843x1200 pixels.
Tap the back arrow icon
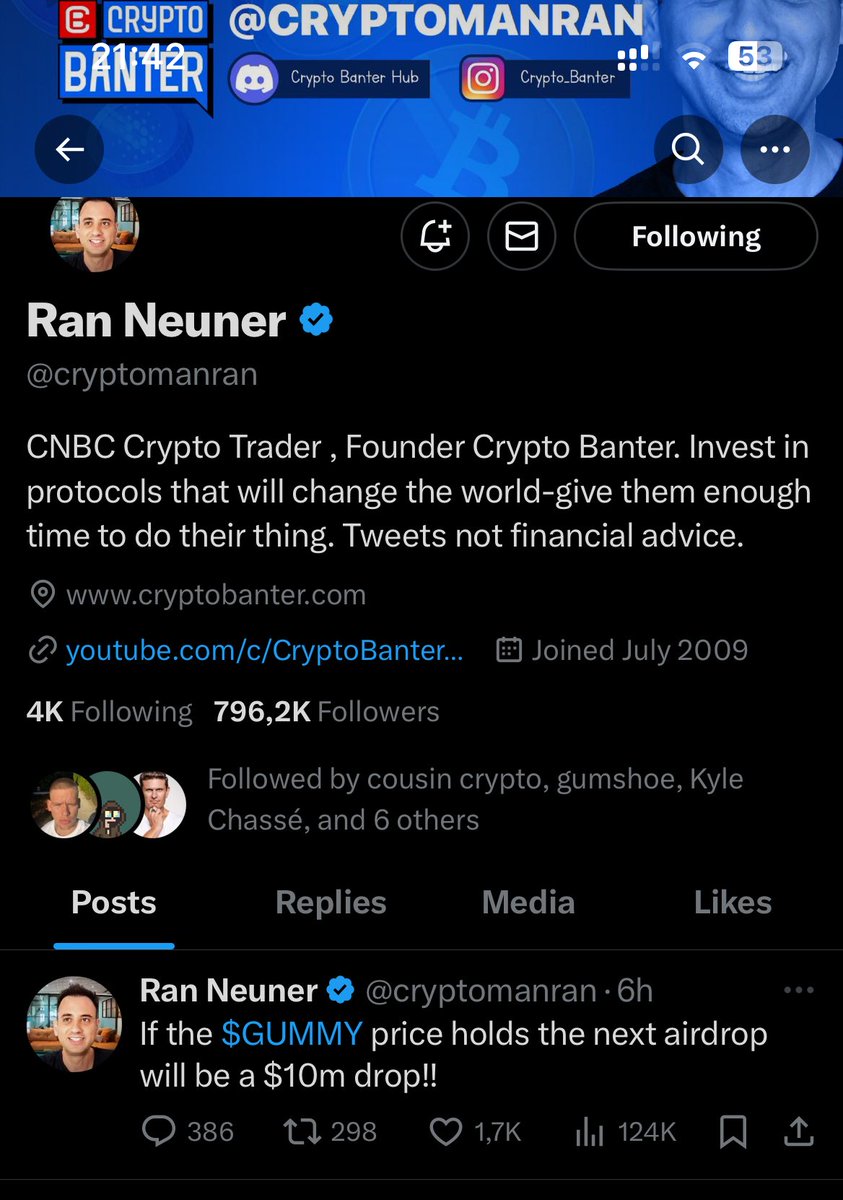coord(69,150)
